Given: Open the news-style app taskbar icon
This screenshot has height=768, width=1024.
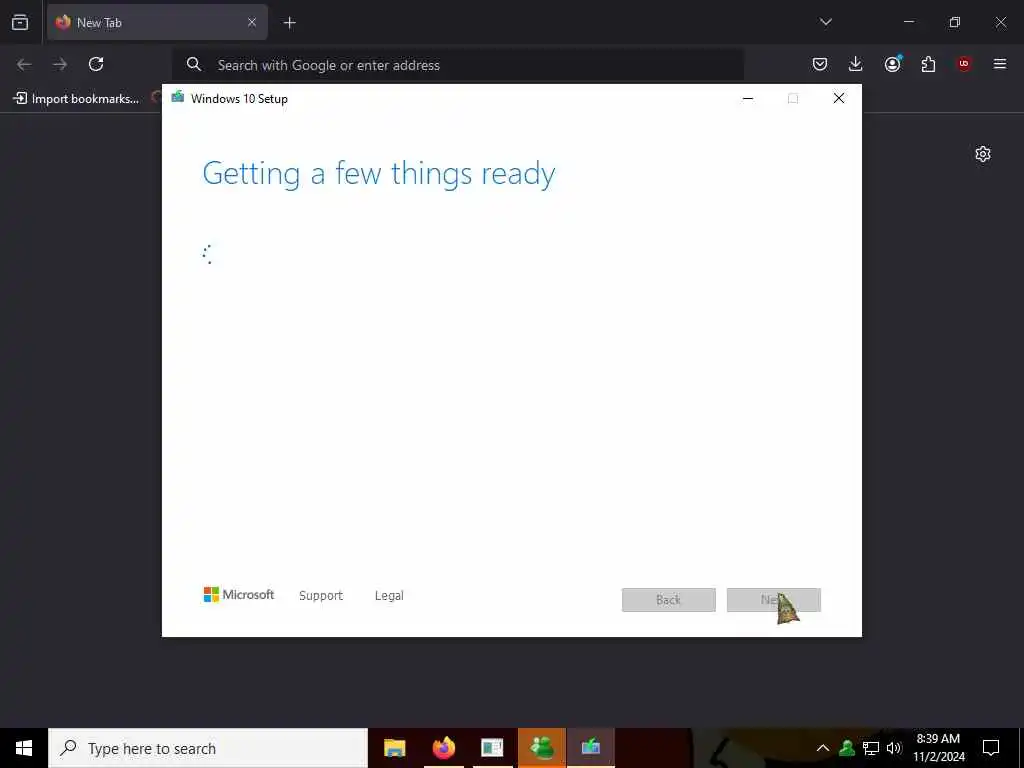Looking at the screenshot, I should [x=492, y=748].
